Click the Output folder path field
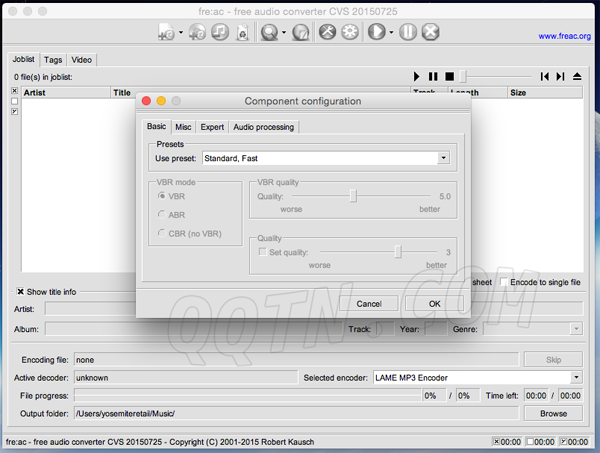 pyautogui.click(x=295, y=413)
